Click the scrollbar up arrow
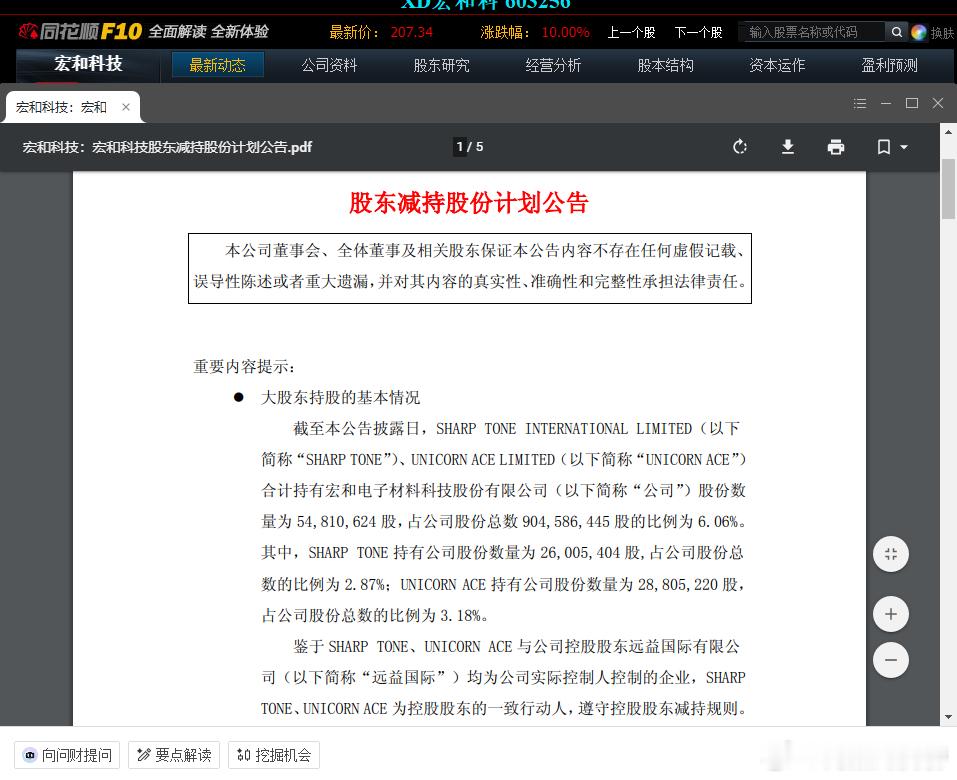 coord(948,131)
